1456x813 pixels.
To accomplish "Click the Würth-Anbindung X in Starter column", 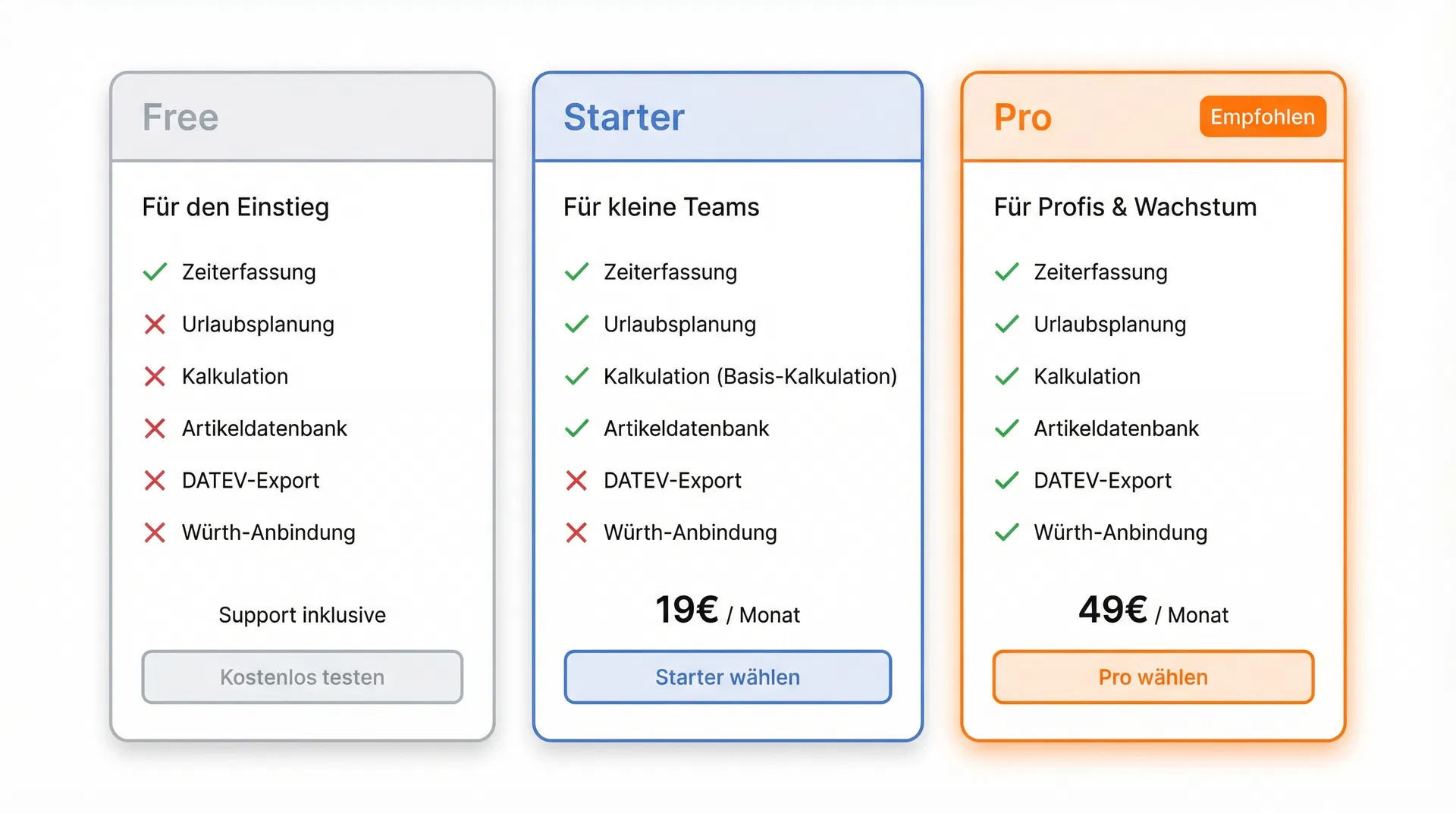I will click(x=577, y=532).
